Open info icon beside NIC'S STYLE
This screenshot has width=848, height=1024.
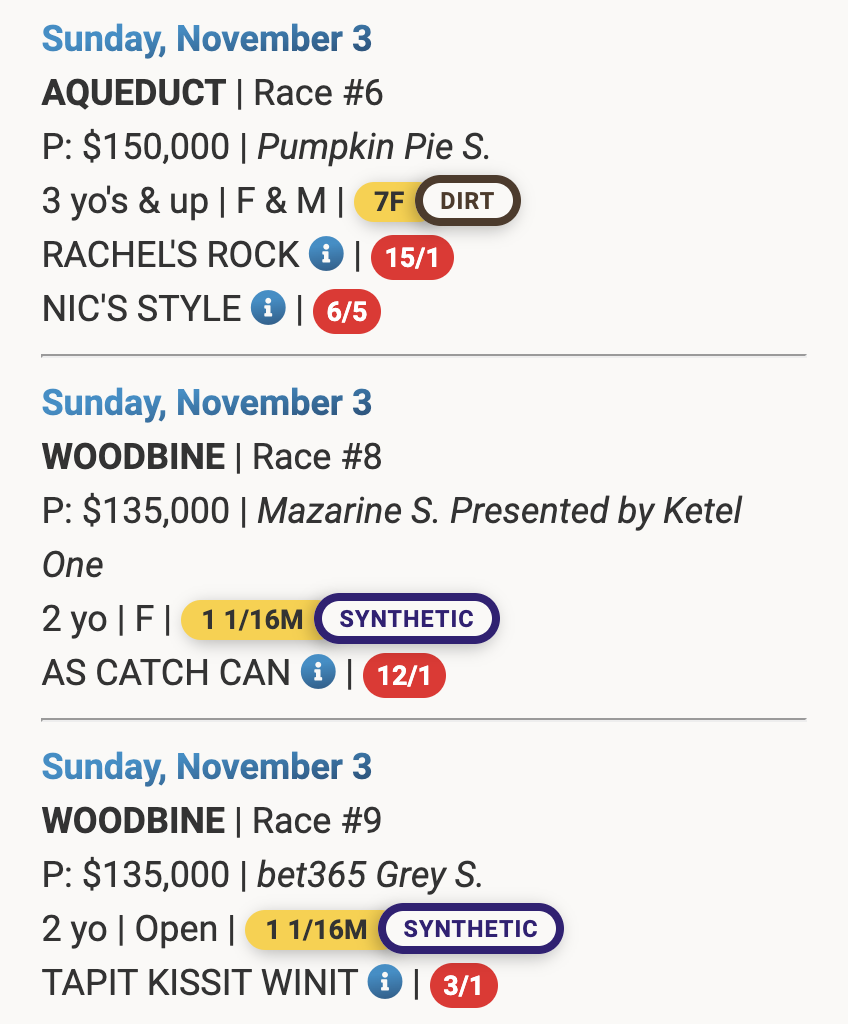coord(267,309)
